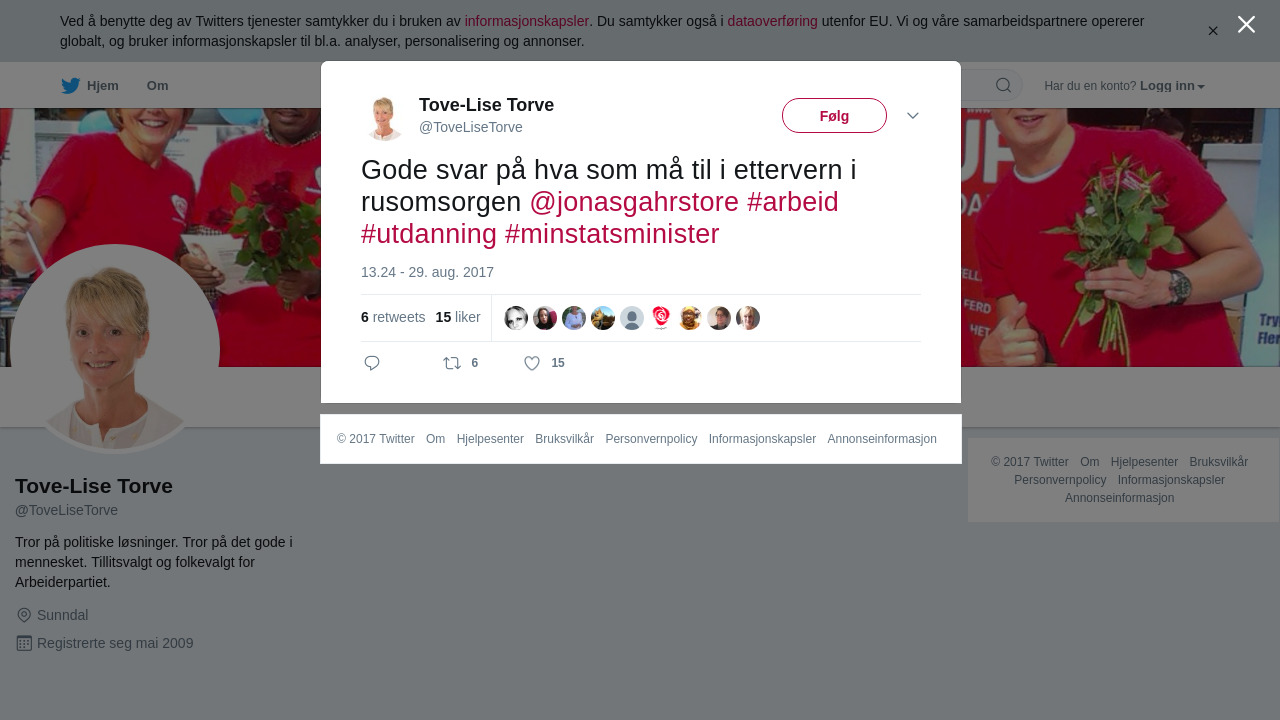
Task: Open the Om tab in top navigation
Action: pos(158,86)
